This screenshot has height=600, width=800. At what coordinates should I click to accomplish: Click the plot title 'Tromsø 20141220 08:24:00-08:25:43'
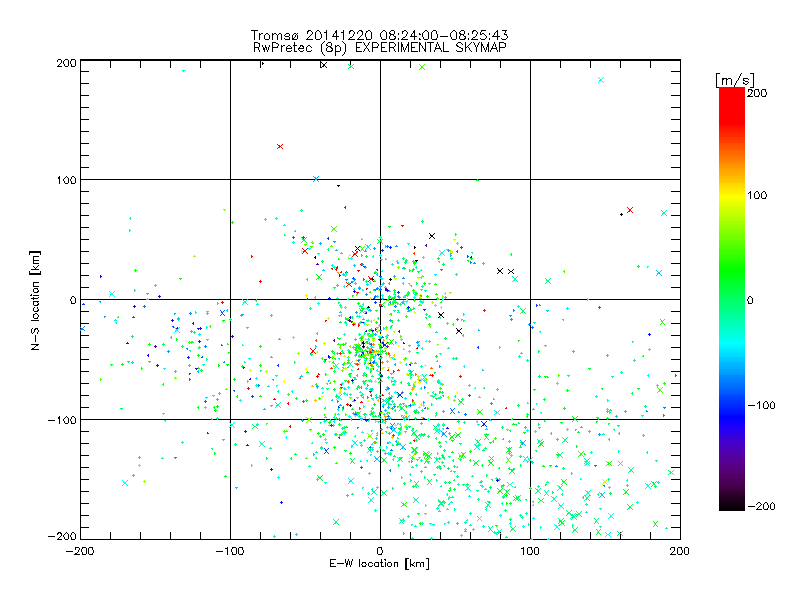[x=379, y=35]
